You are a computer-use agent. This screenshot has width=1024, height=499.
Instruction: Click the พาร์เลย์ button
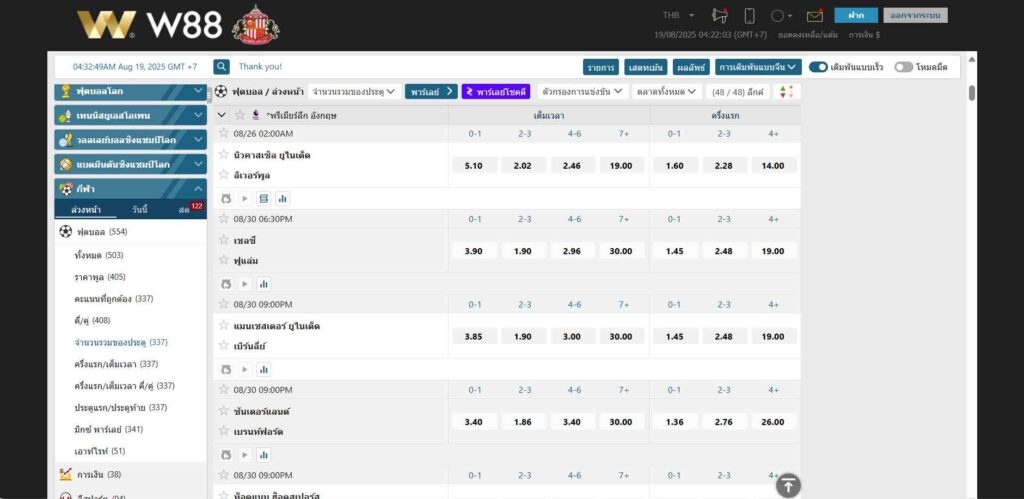click(x=431, y=91)
